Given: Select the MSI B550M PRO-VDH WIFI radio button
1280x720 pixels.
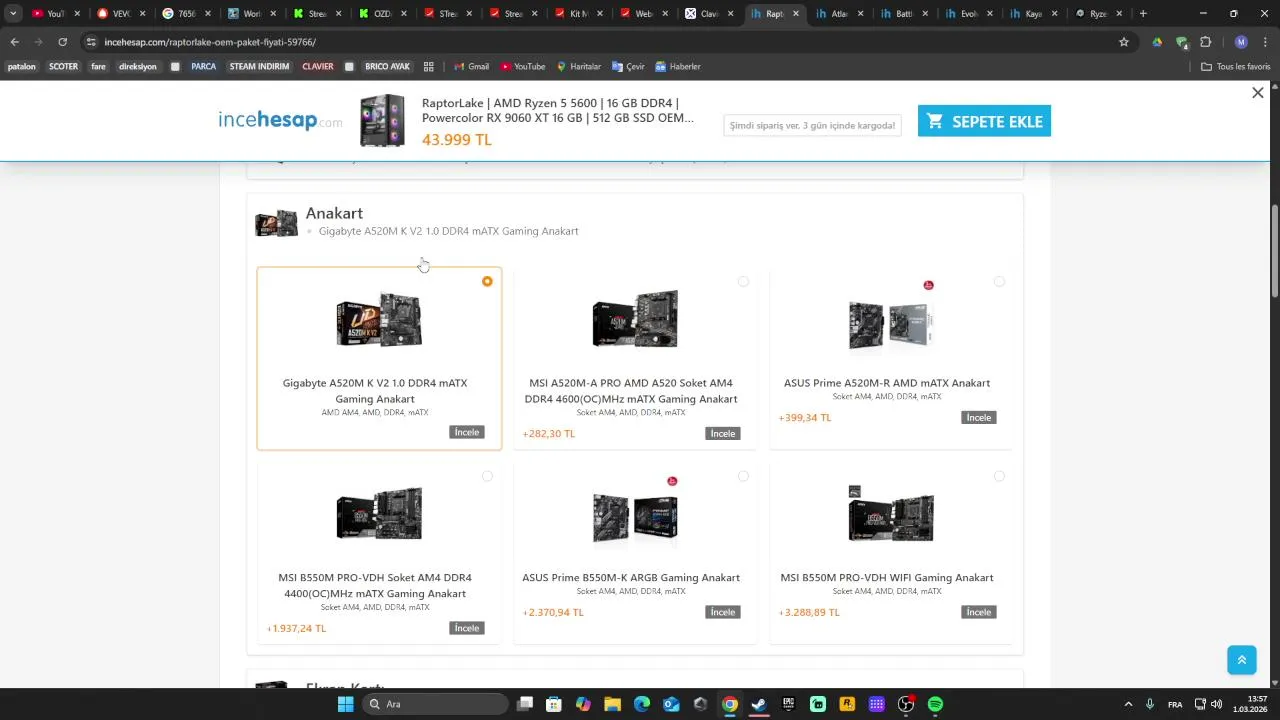Looking at the screenshot, I should (x=999, y=476).
